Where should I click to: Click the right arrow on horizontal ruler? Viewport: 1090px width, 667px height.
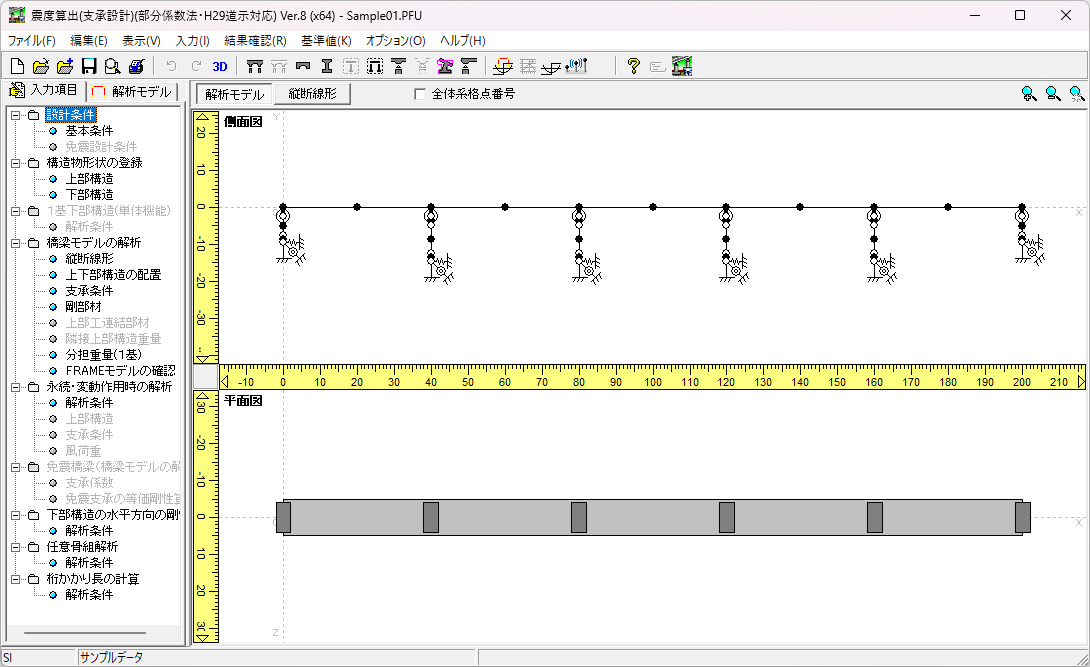1081,381
